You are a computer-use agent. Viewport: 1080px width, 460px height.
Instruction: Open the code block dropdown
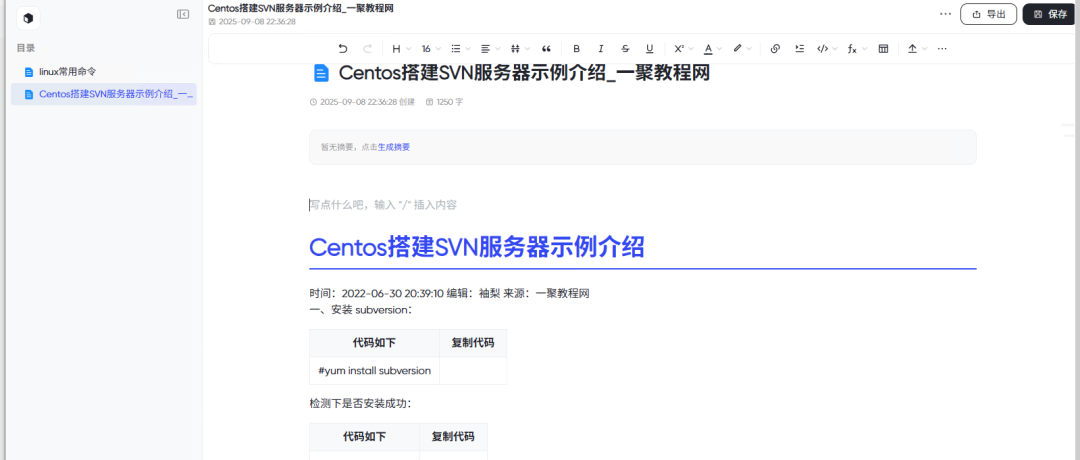pyautogui.click(x=827, y=49)
